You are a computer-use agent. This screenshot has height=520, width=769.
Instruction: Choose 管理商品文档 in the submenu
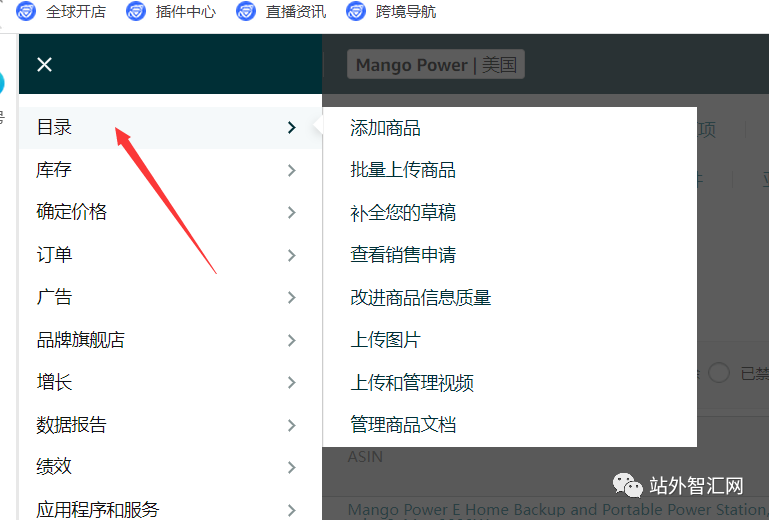[x=403, y=425]
